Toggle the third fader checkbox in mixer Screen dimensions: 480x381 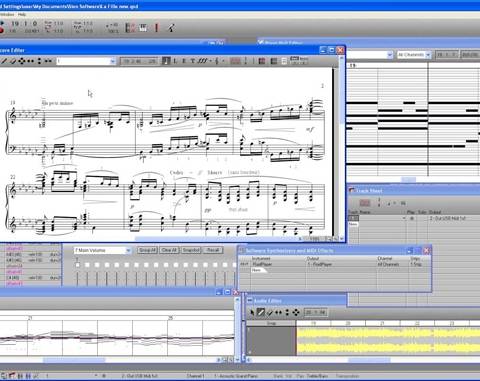click(97, 265)
